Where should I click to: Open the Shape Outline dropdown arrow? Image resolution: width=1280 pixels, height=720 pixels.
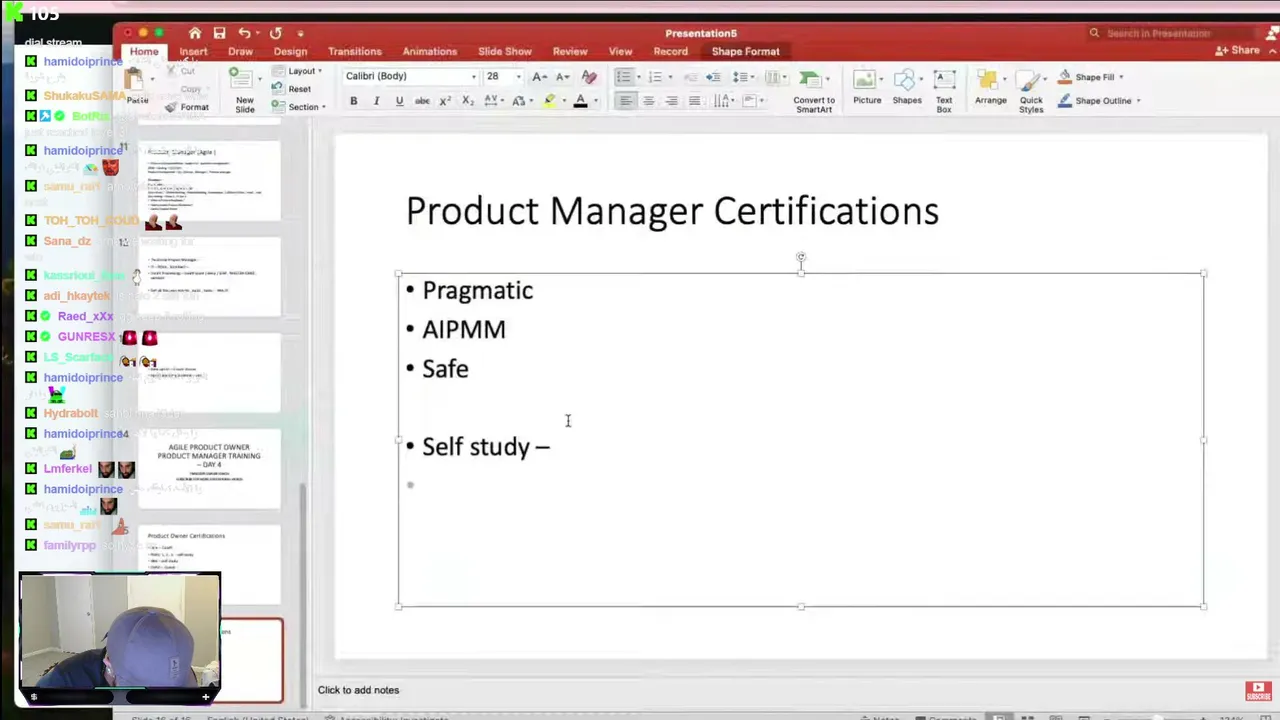click(x=1138, y=101)
